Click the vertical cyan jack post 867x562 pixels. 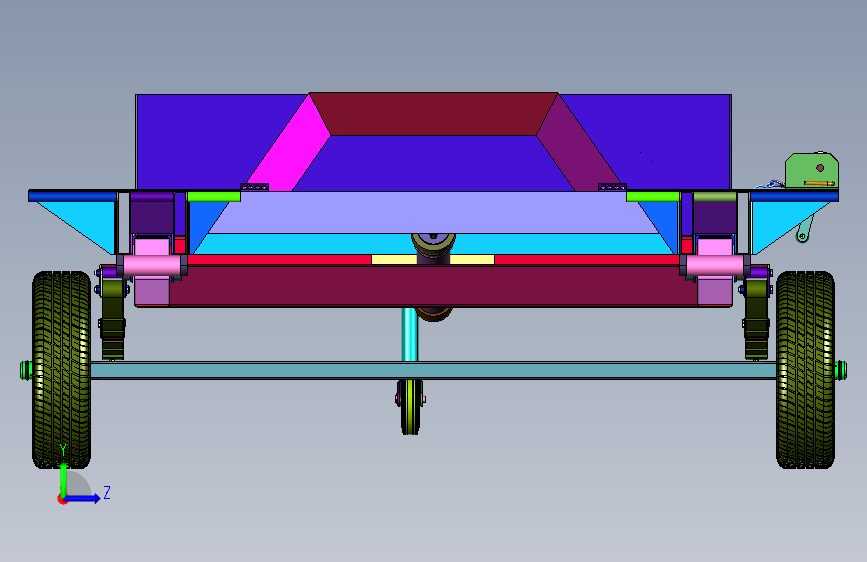(x=409, y=334)
